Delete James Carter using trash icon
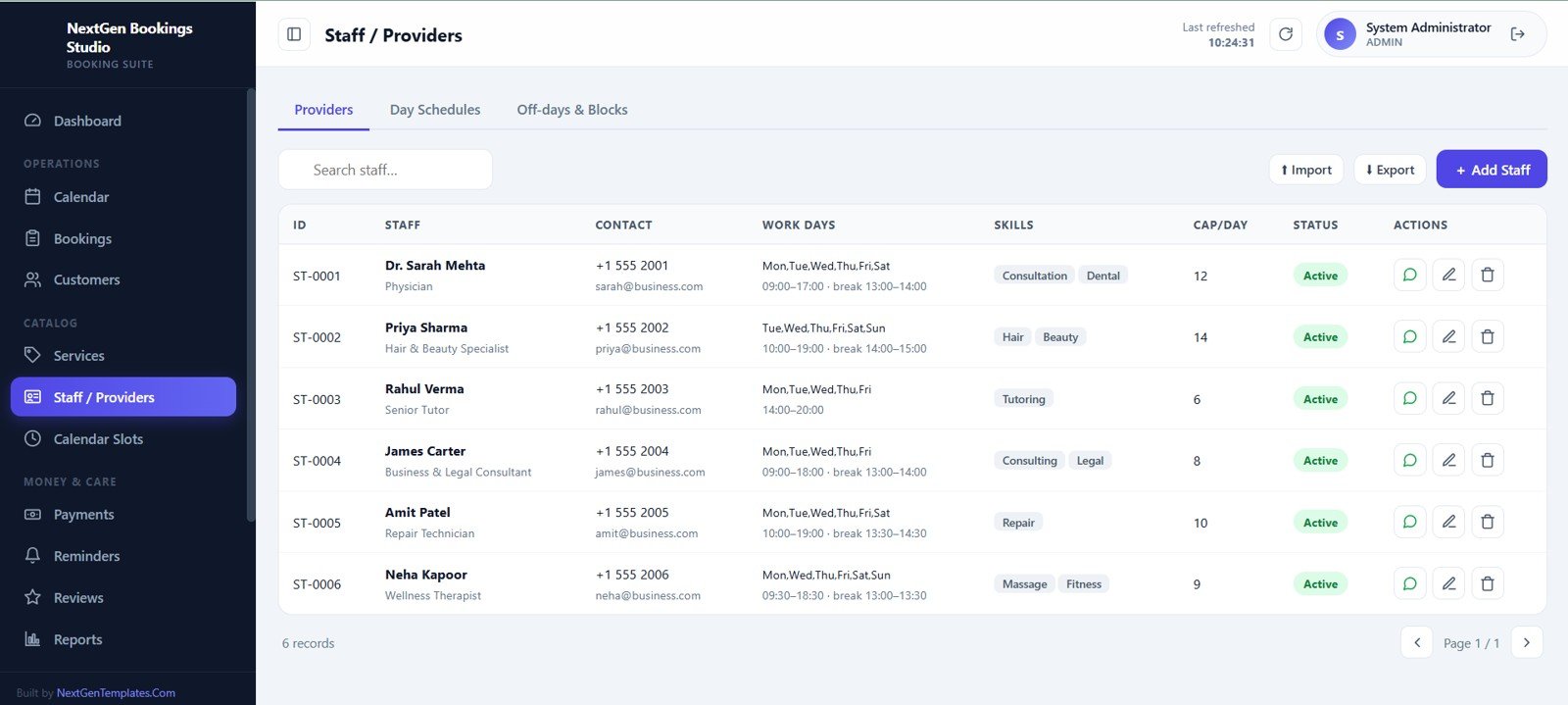 pos(1488,460)
